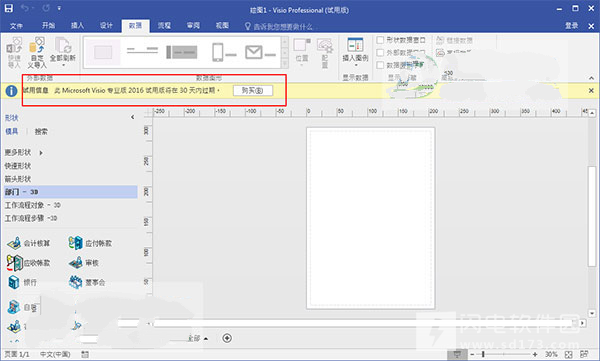Open the 模具 stencils tab
Screen dimensions: 600x361
coord(11,131)
